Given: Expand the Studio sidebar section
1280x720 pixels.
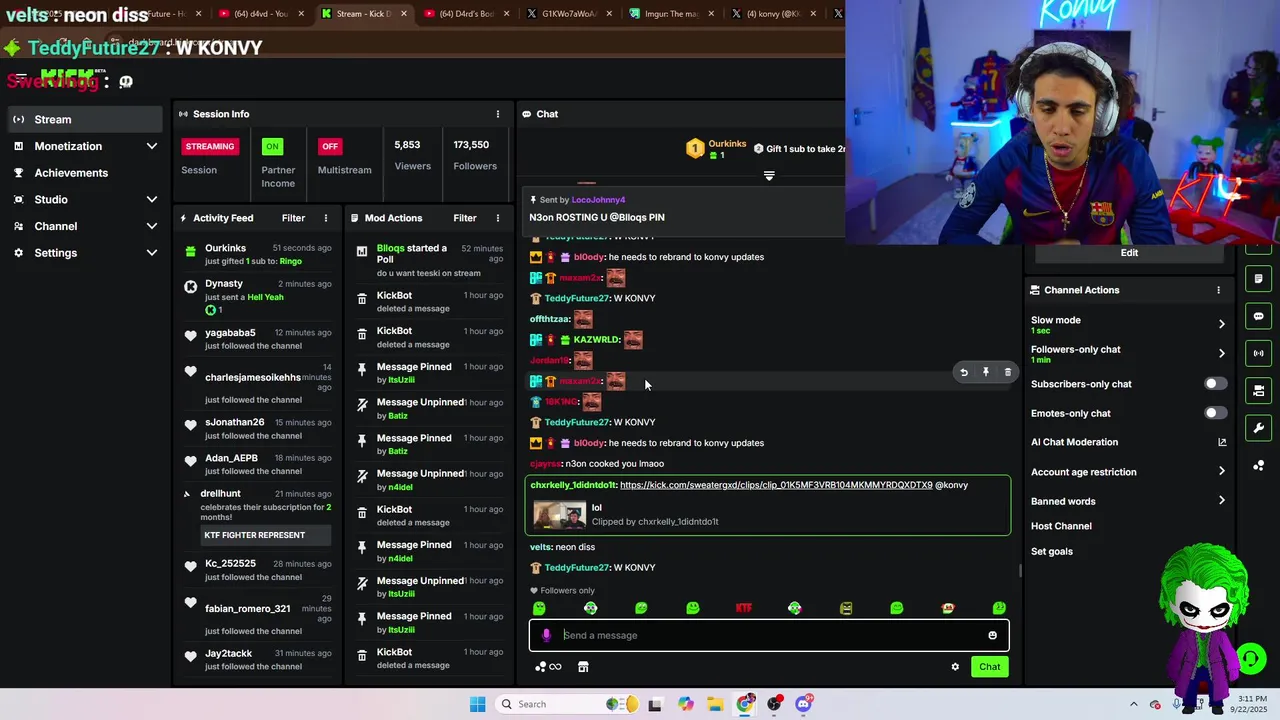Looking at the screenshot, I should pos(84,200).
